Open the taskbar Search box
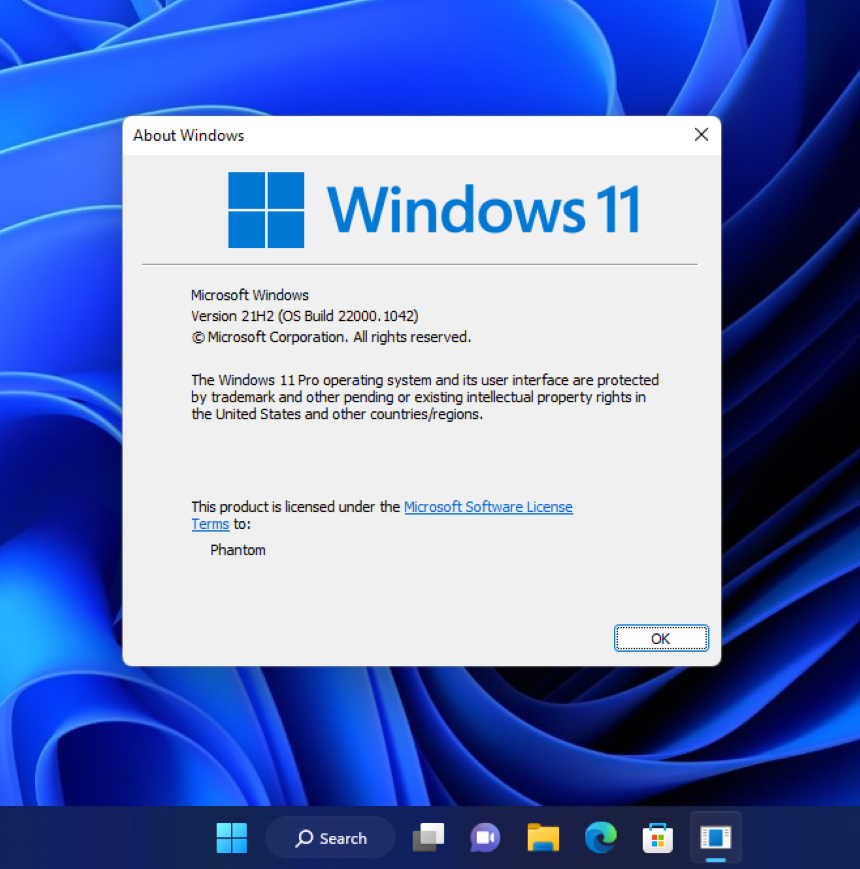The width and height of the screenshot is (860, 869). tap(330, 838)
